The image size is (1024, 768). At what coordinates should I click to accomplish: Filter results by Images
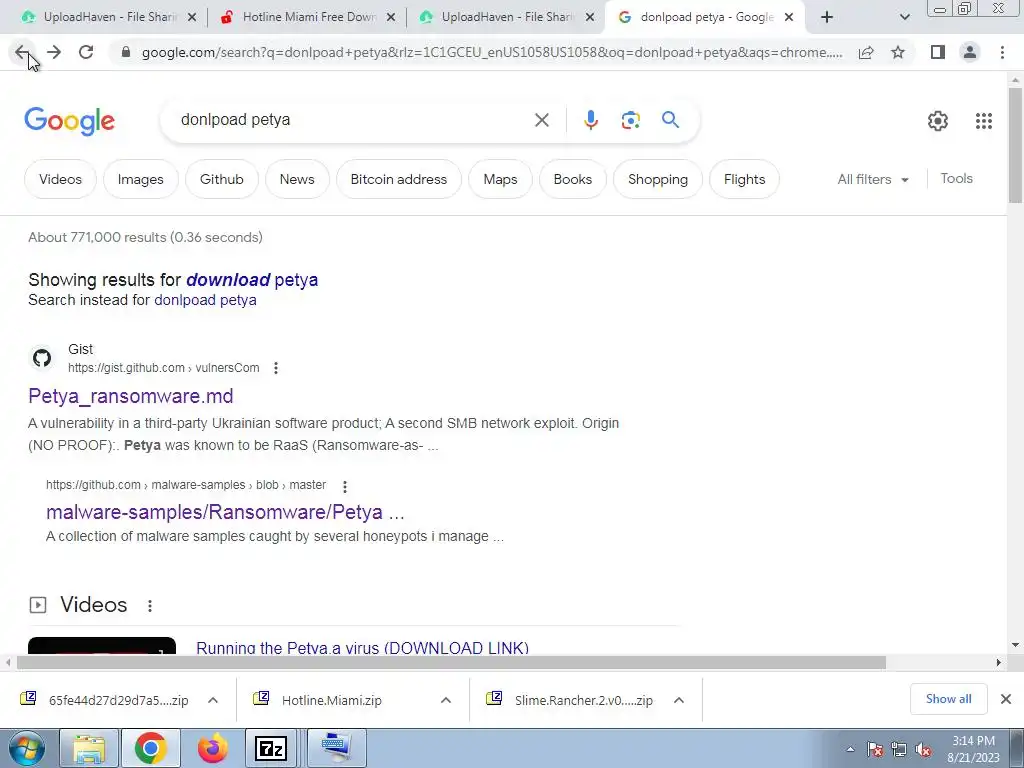click(x=140, y=179)
